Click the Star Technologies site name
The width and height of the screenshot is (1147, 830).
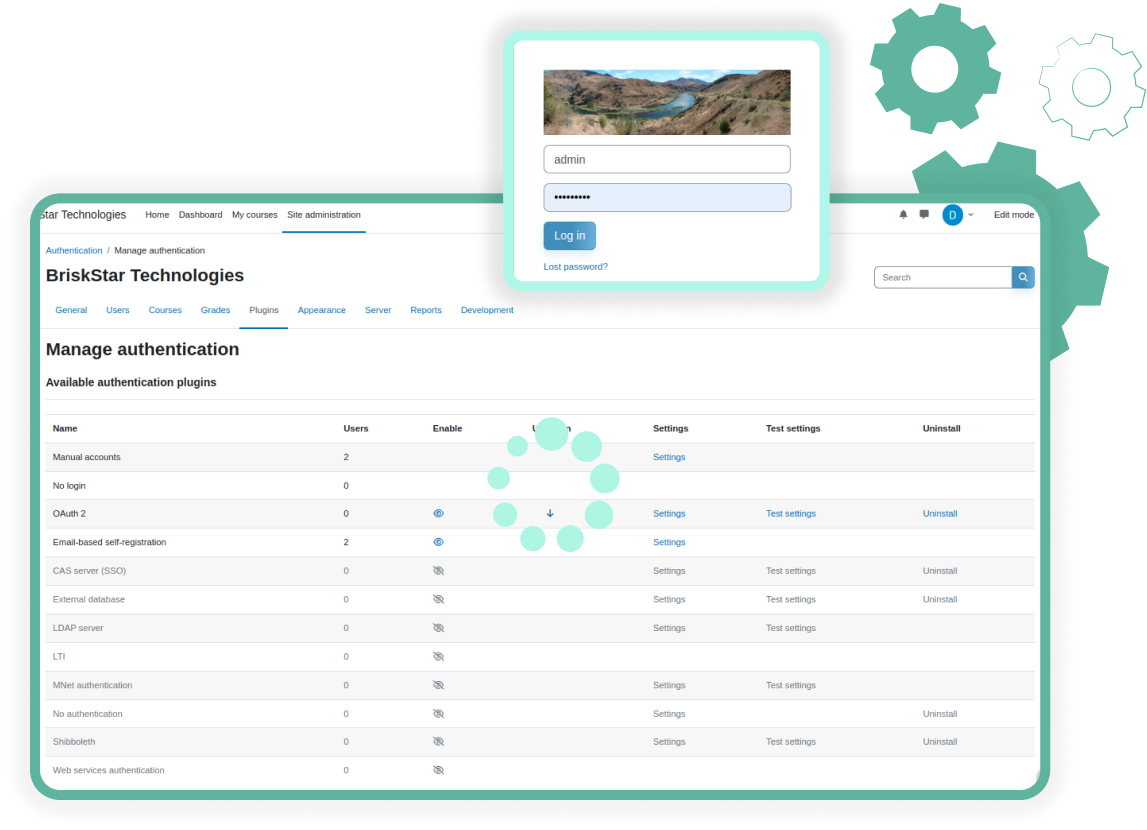[83, 214]
